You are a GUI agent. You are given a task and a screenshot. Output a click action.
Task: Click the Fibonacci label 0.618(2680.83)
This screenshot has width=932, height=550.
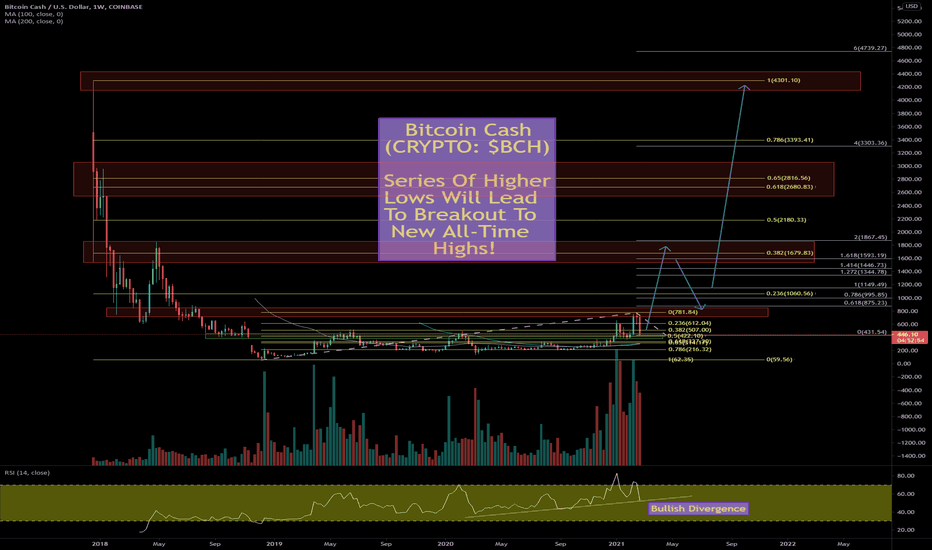click(x=789, y=187)
